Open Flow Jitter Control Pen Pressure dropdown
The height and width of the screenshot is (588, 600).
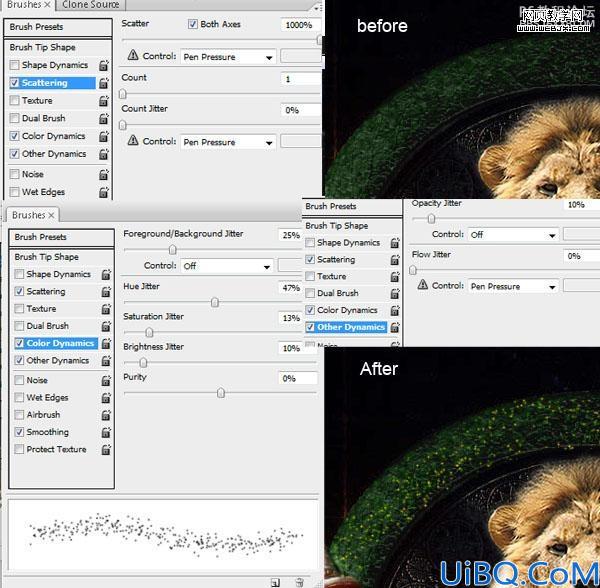[x=513, y=286]
